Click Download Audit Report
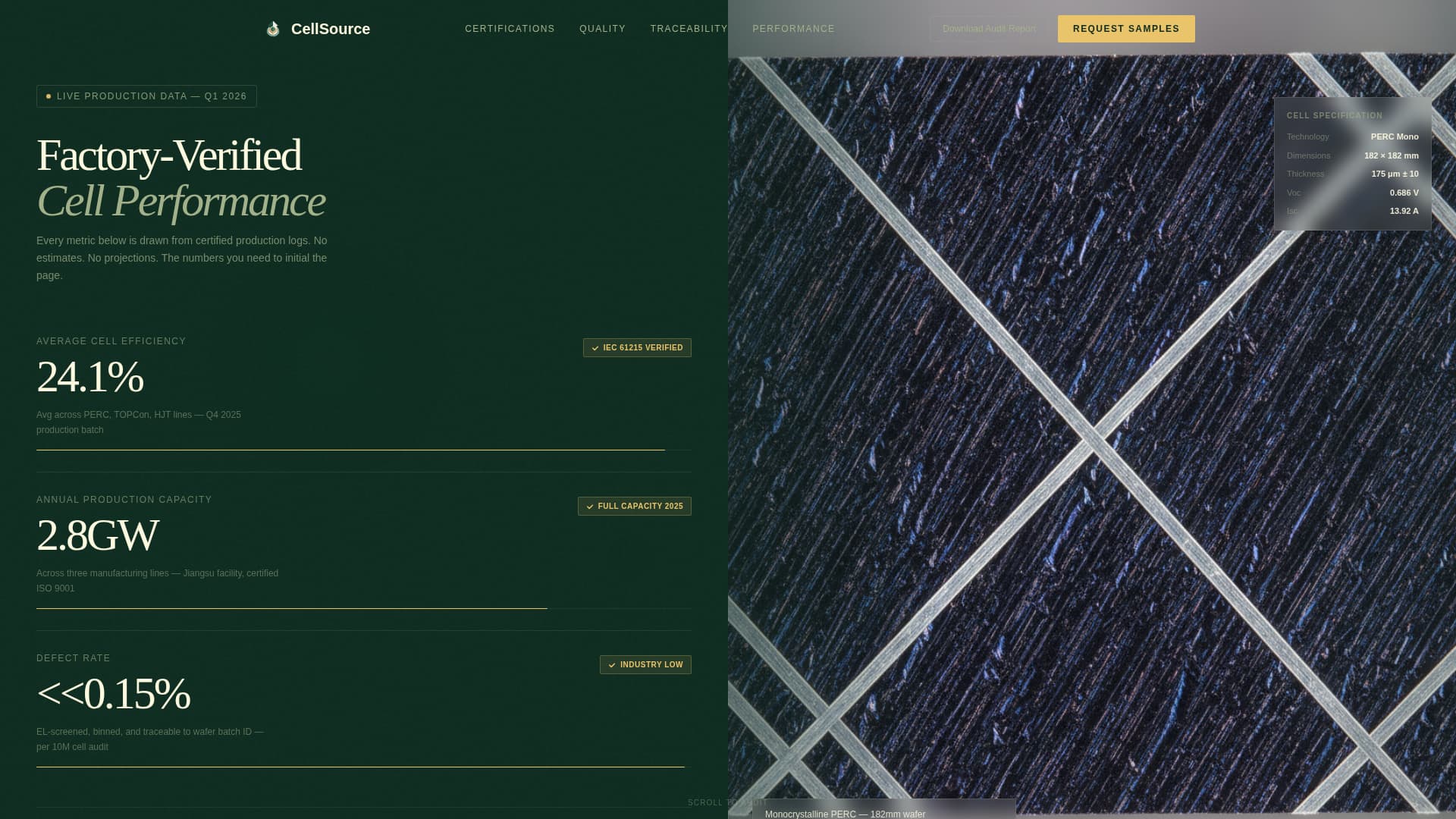The height and width of the screenshot is (819, 1456). [988, 28]
